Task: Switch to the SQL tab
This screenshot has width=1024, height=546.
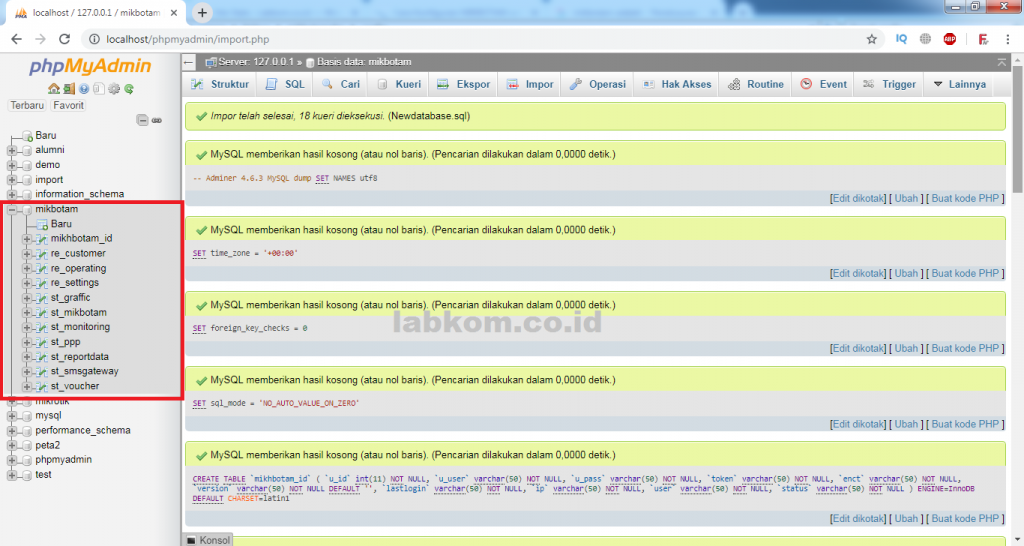Action: (285, 84)
